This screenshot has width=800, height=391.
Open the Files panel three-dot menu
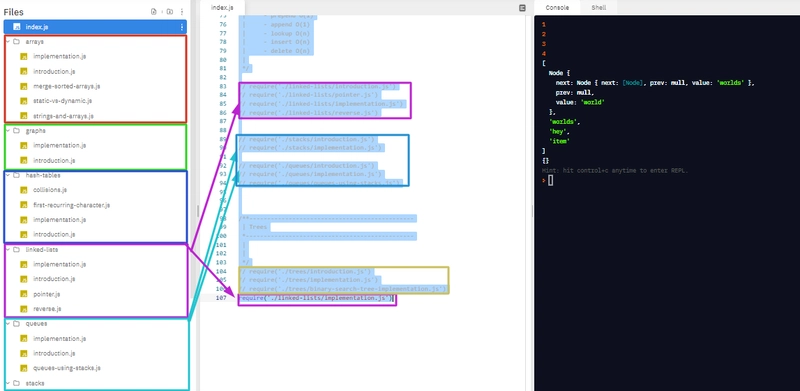click(x=182, y=12)
